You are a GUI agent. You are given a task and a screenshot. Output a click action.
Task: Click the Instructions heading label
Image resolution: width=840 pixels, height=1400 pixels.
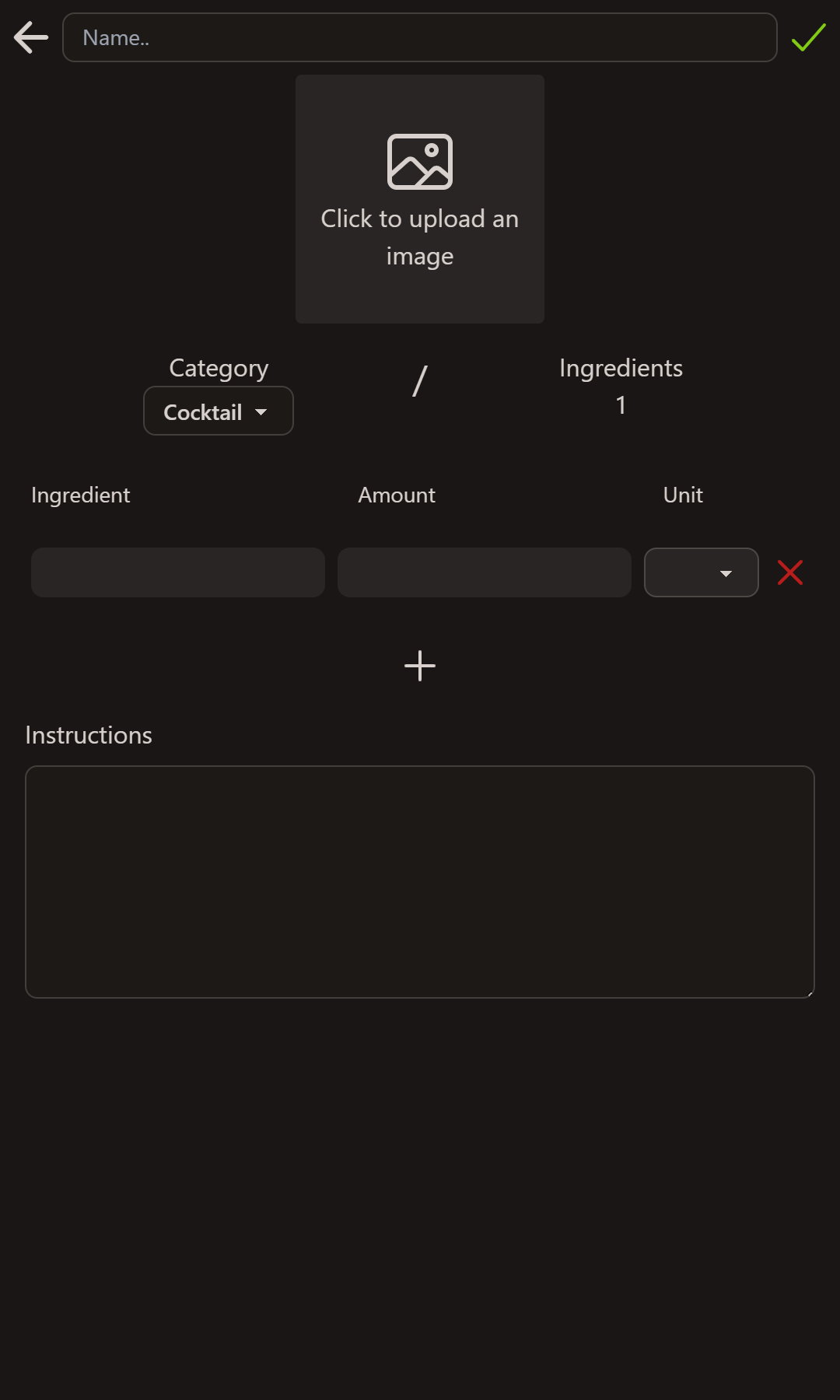pos(89,735)
